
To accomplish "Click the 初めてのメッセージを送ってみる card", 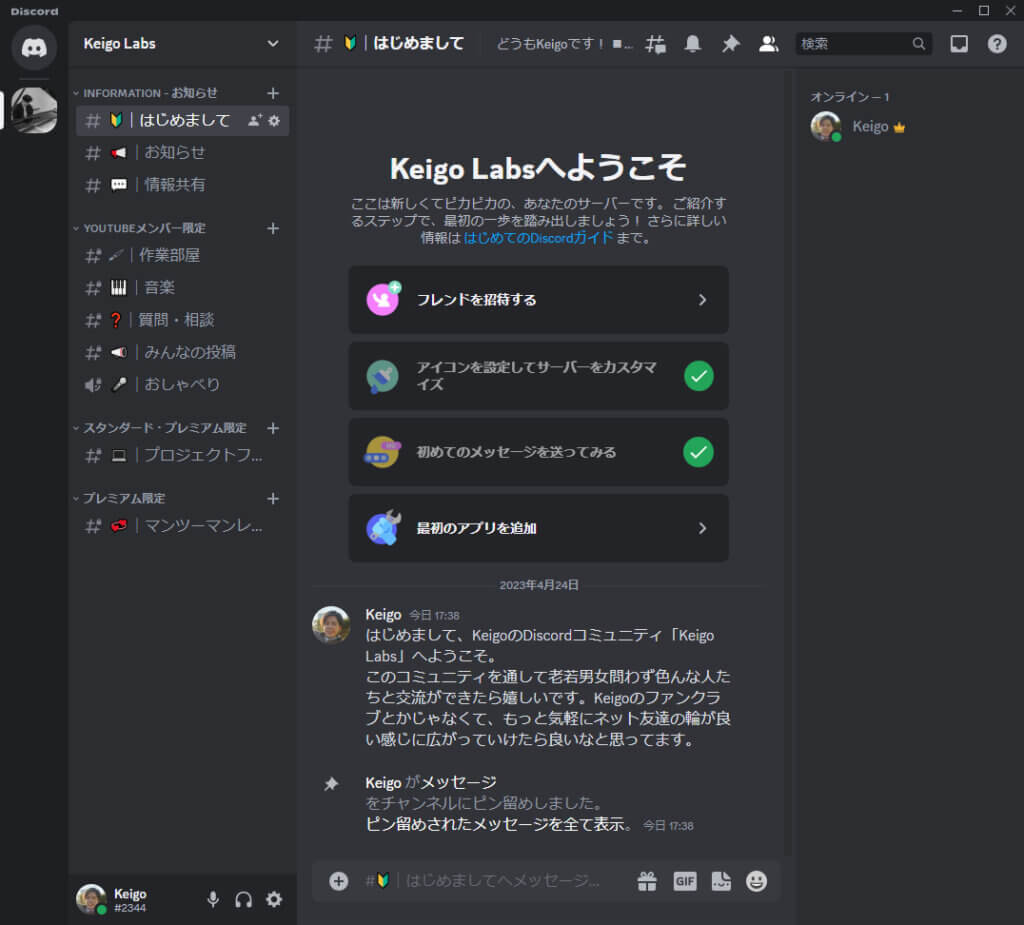I will coord(538,452).
